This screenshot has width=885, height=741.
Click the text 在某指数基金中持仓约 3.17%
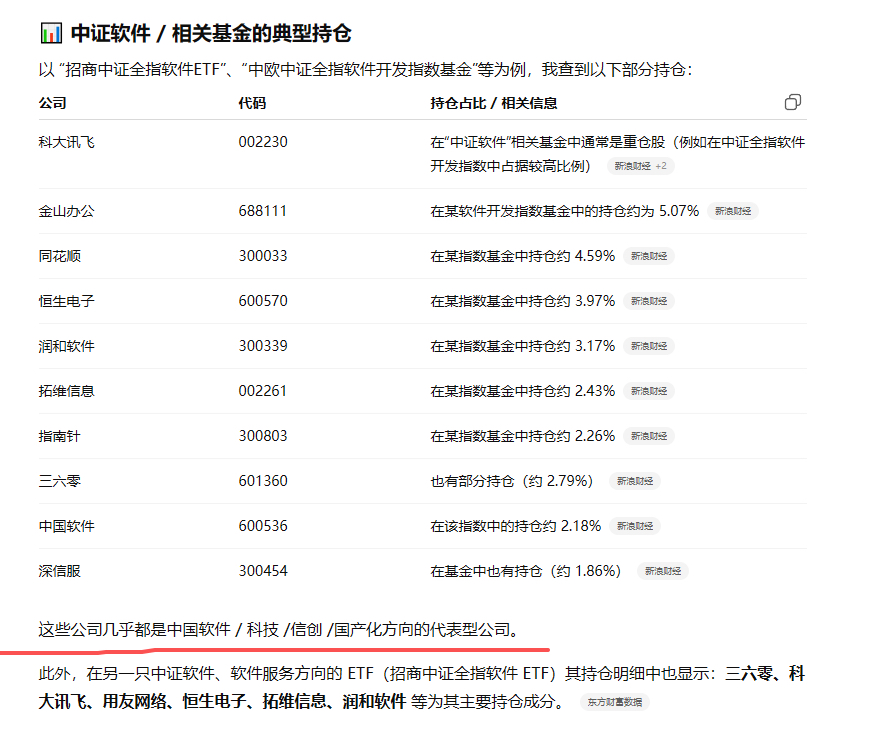[x=523, y=346]
